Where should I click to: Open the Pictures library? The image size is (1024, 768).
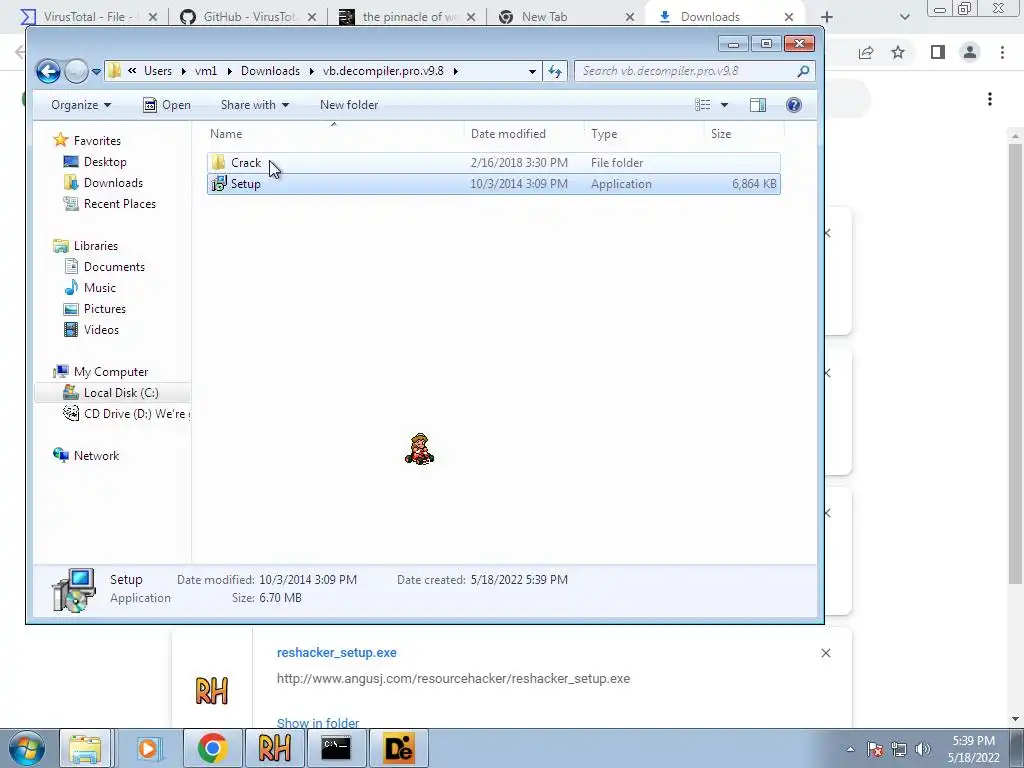pos(104,309)
